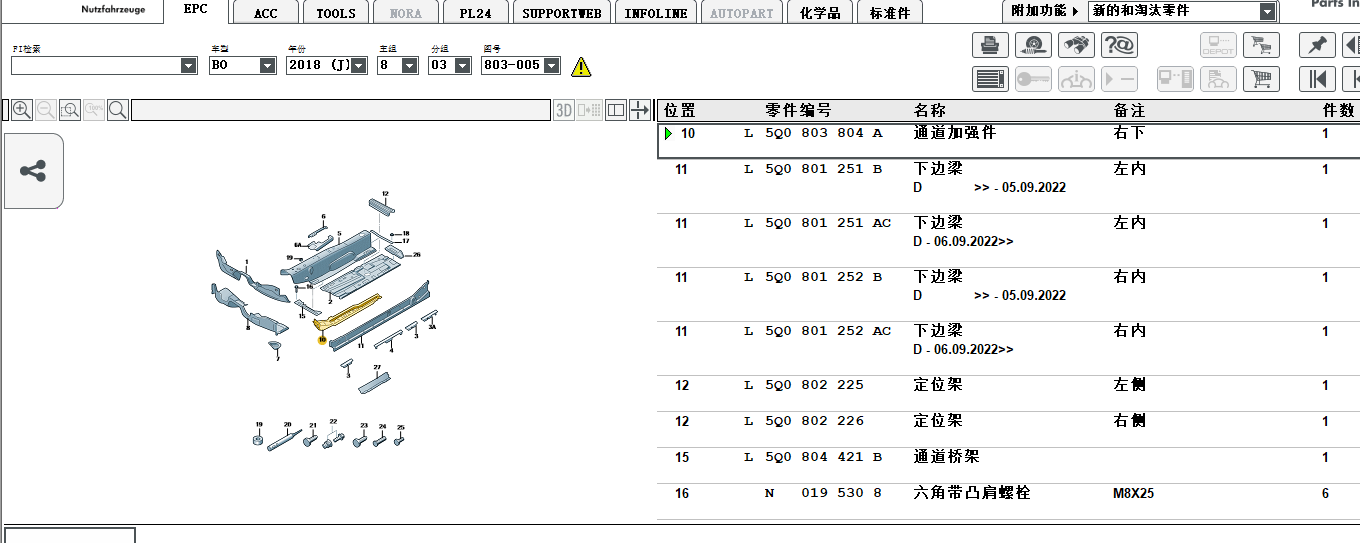The height and width of the screenshot is (543, 1360).
Task: Select part number 5Q0 801 251 B
Action: (824, 169)
